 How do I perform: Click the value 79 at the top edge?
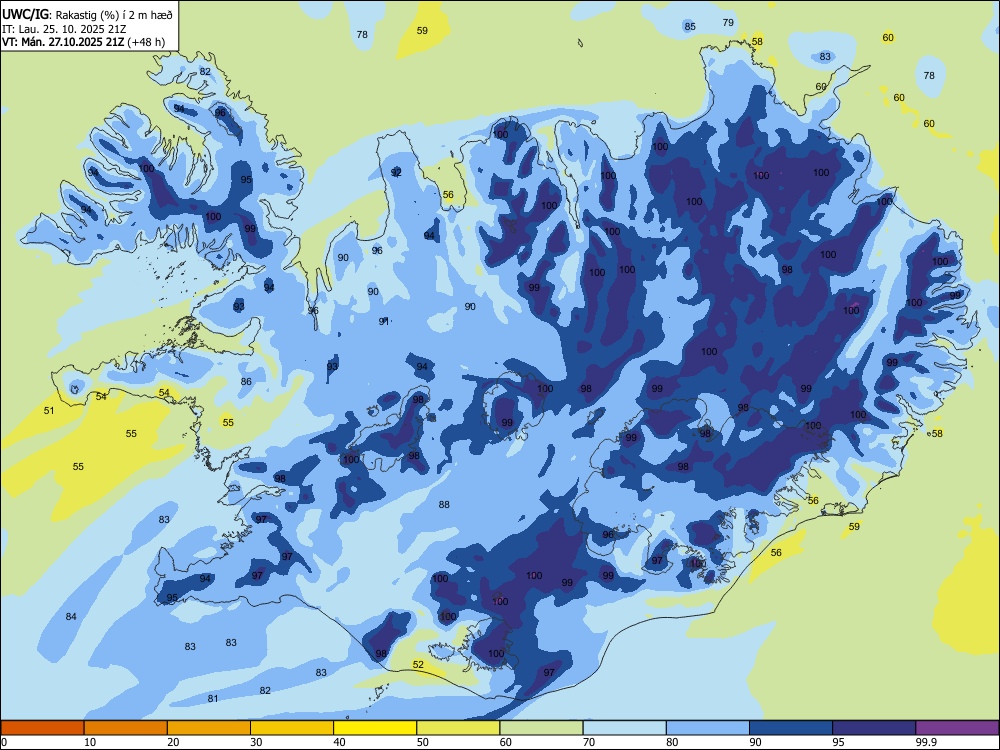728,22
